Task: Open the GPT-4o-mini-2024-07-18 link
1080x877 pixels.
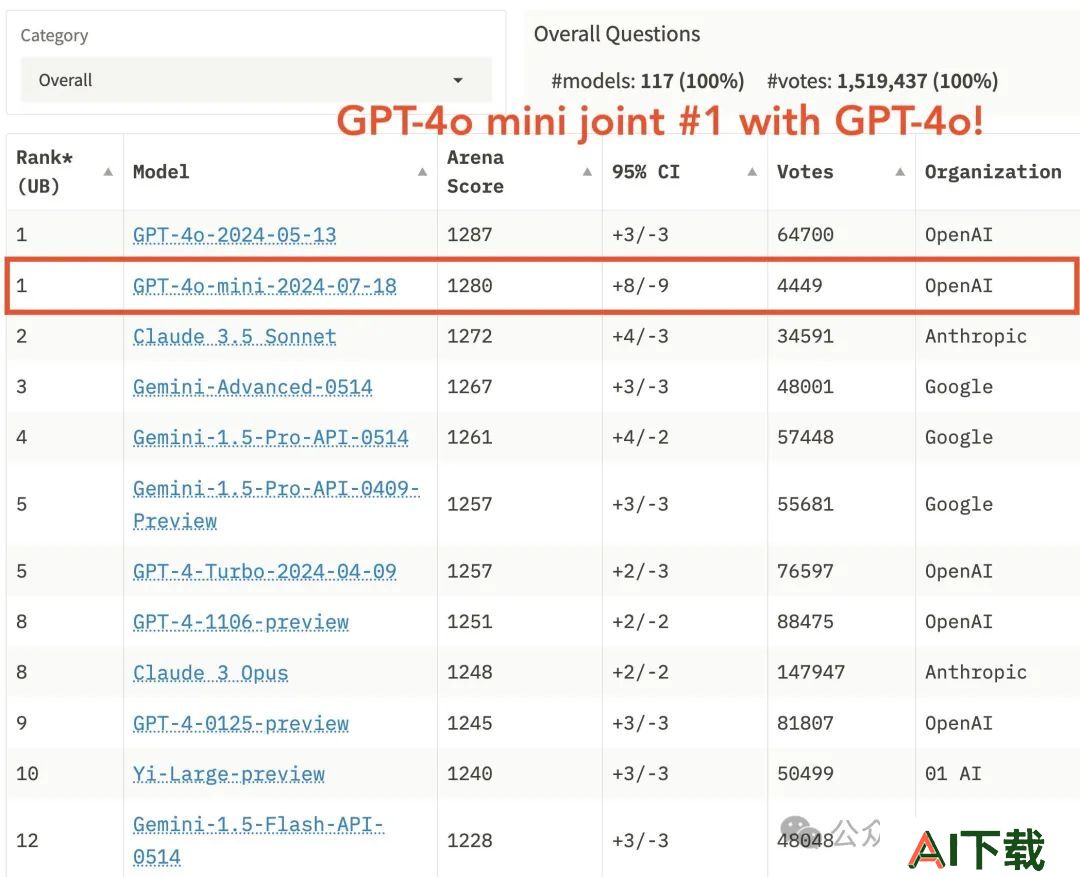Action: 264,286
